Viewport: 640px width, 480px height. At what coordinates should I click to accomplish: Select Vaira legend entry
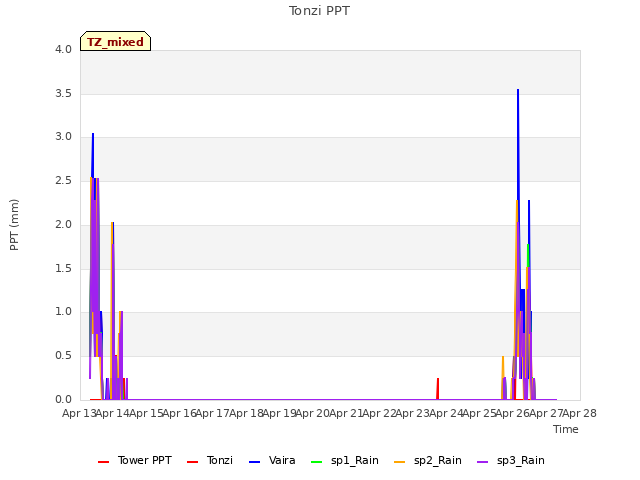pyautogui.click(x=272, y=460)
